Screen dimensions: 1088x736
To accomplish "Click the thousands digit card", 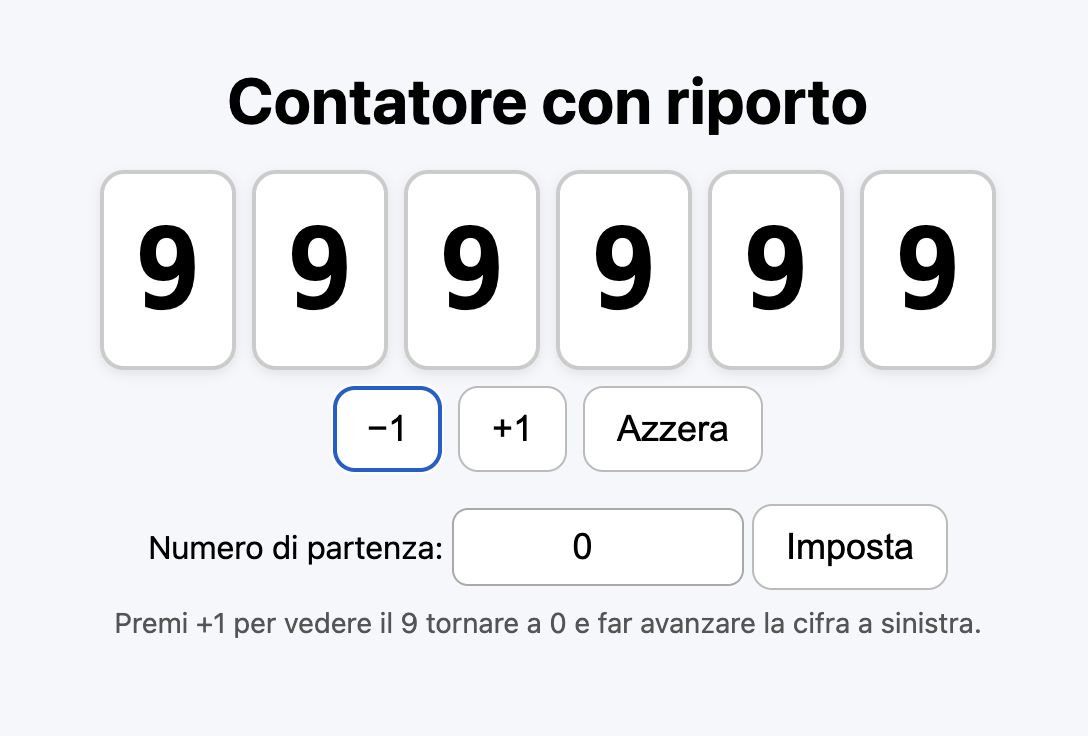I will (x=471, y=270).
